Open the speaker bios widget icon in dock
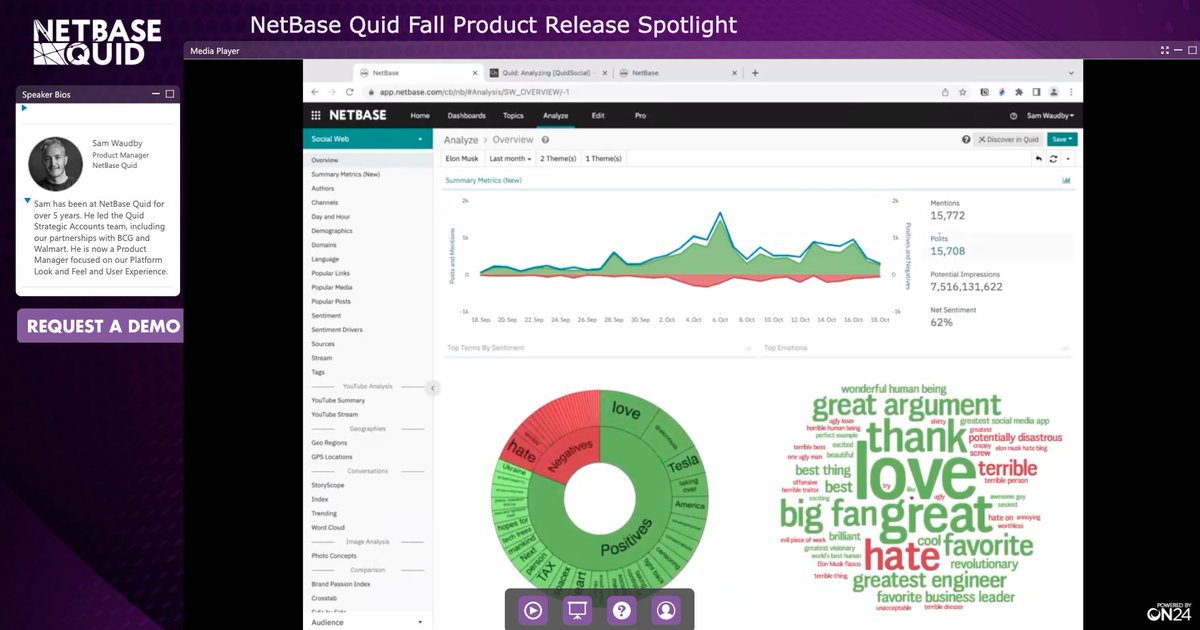 pos(666,609)
